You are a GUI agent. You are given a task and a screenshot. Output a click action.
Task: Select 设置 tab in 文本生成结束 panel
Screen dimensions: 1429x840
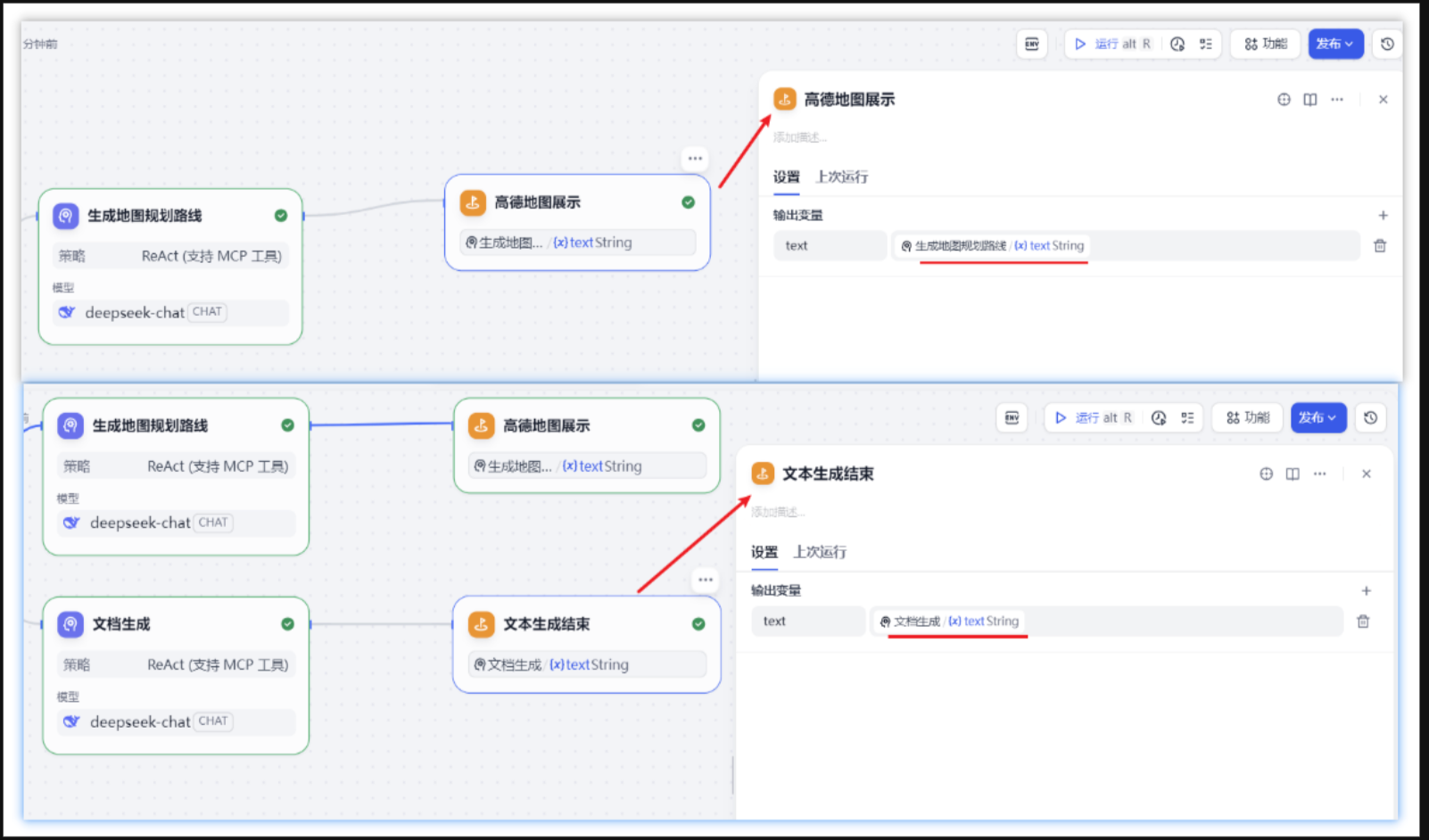[764, 552]
